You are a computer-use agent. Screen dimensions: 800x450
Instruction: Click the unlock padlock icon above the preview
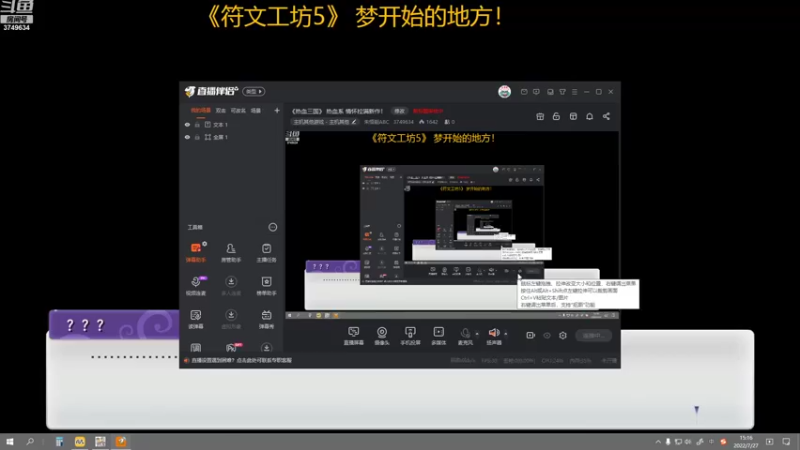coord(556,116)
